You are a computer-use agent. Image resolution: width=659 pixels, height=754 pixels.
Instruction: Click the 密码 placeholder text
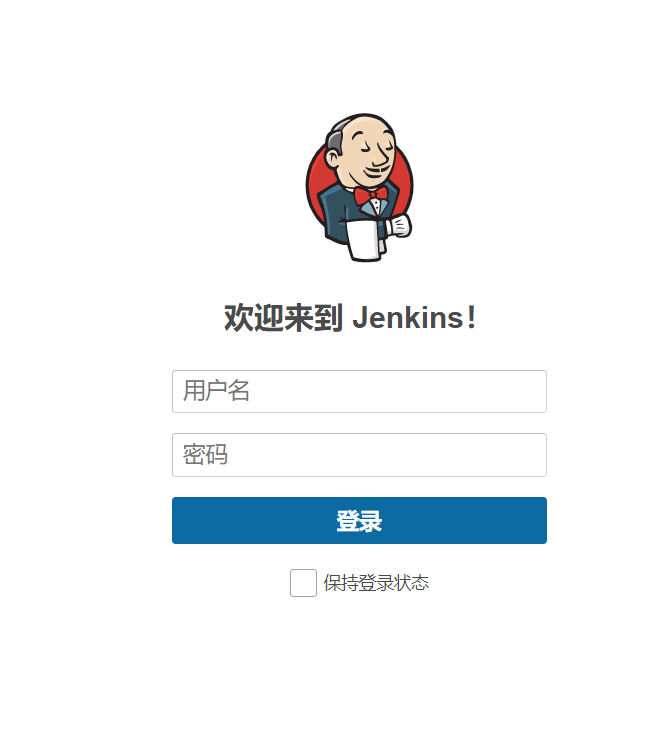pos(205,454)
